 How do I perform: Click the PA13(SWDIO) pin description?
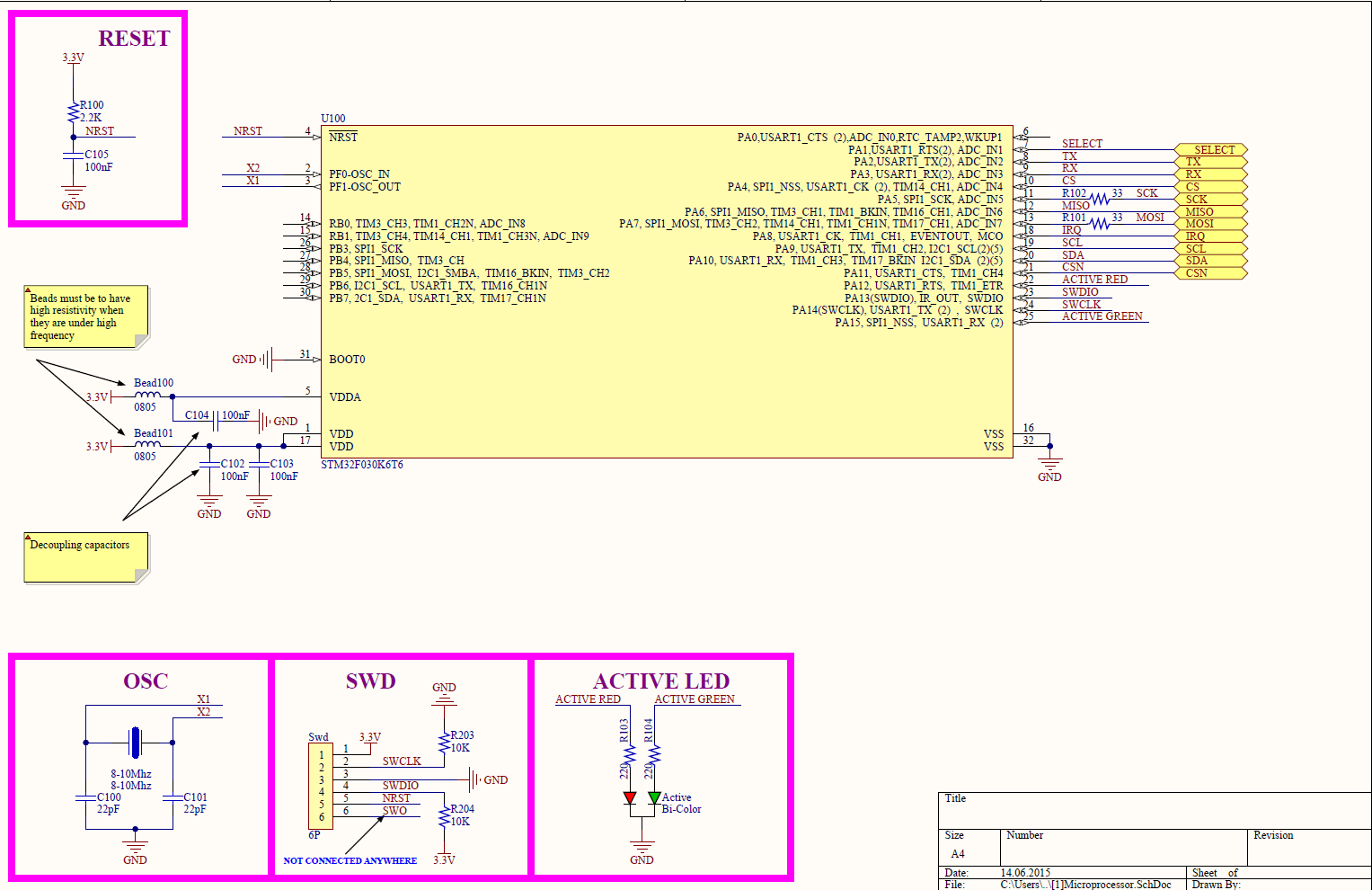[x=924, y=298]
